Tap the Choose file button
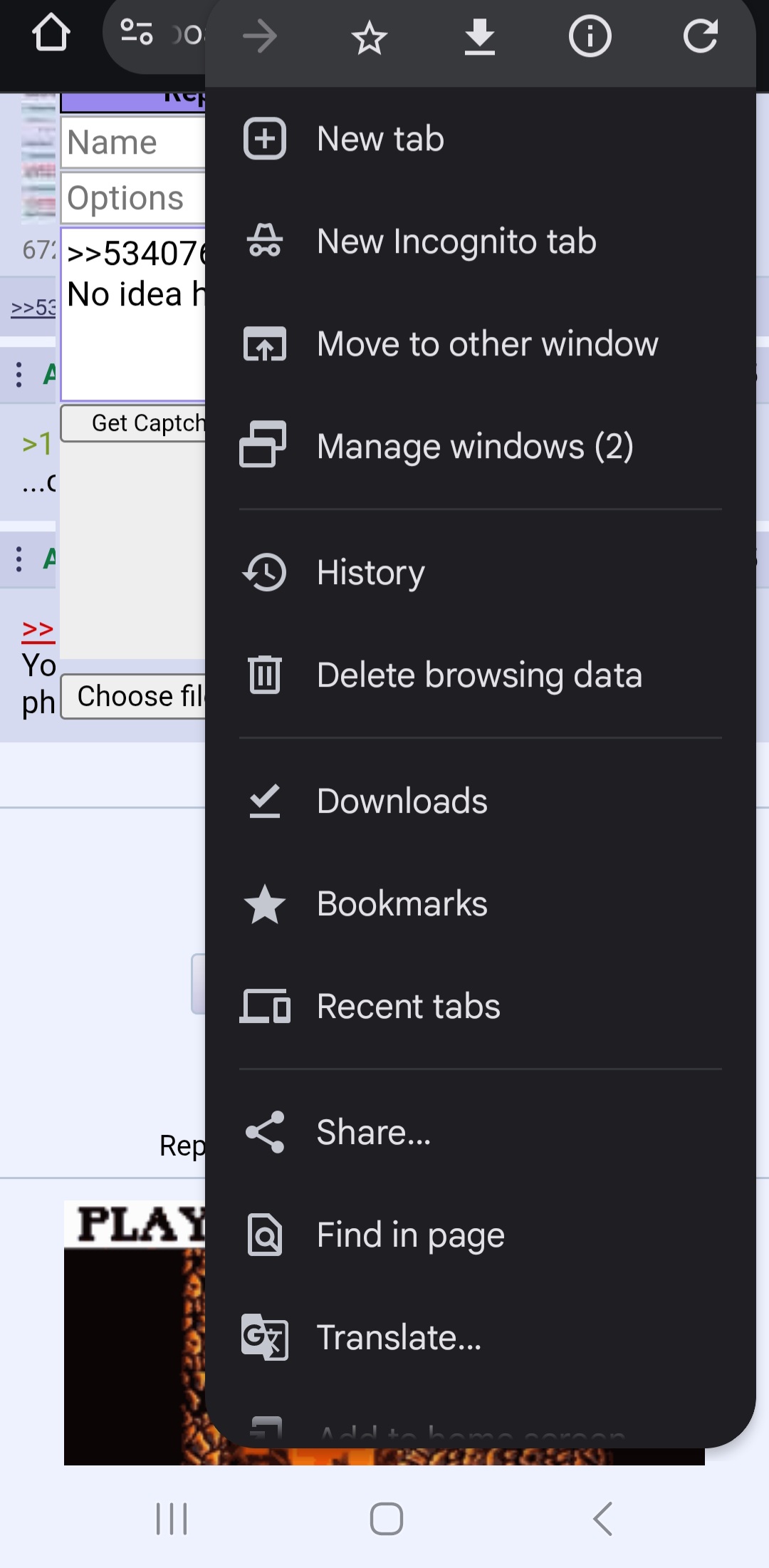769x1568 pixels. [x=134, y=696]
